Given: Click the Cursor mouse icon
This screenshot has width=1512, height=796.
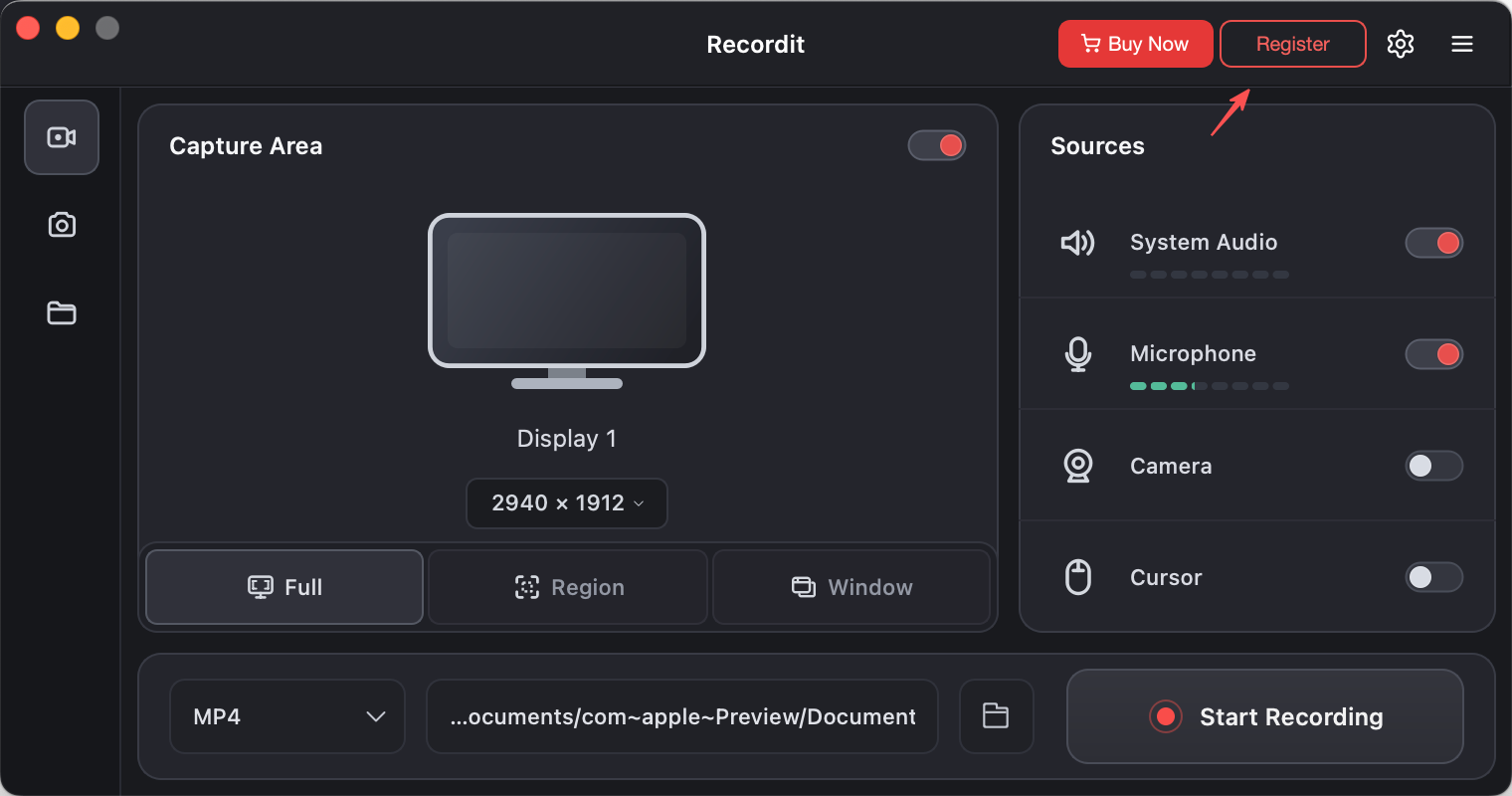Looking at the screenshot, I should pyautogui.click(x=1078, y=577).
